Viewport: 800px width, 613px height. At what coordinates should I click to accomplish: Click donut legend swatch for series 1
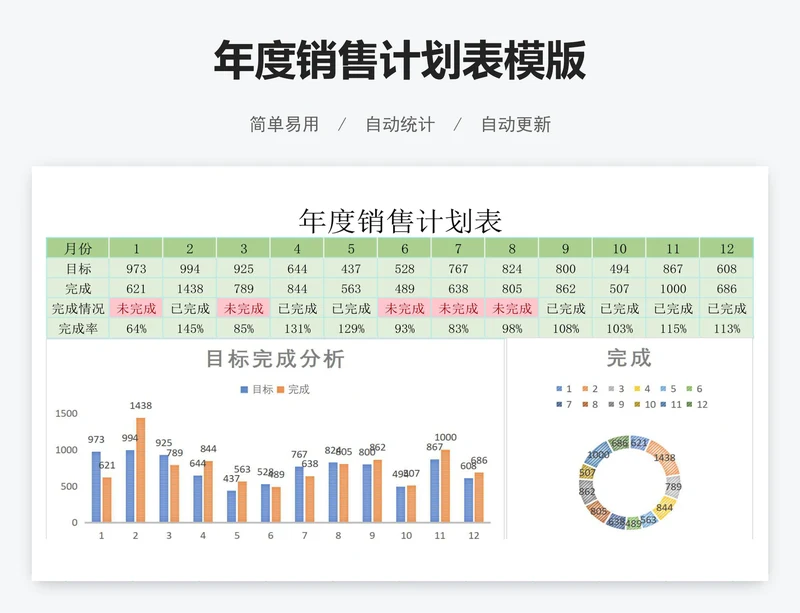tap(559, 389)
